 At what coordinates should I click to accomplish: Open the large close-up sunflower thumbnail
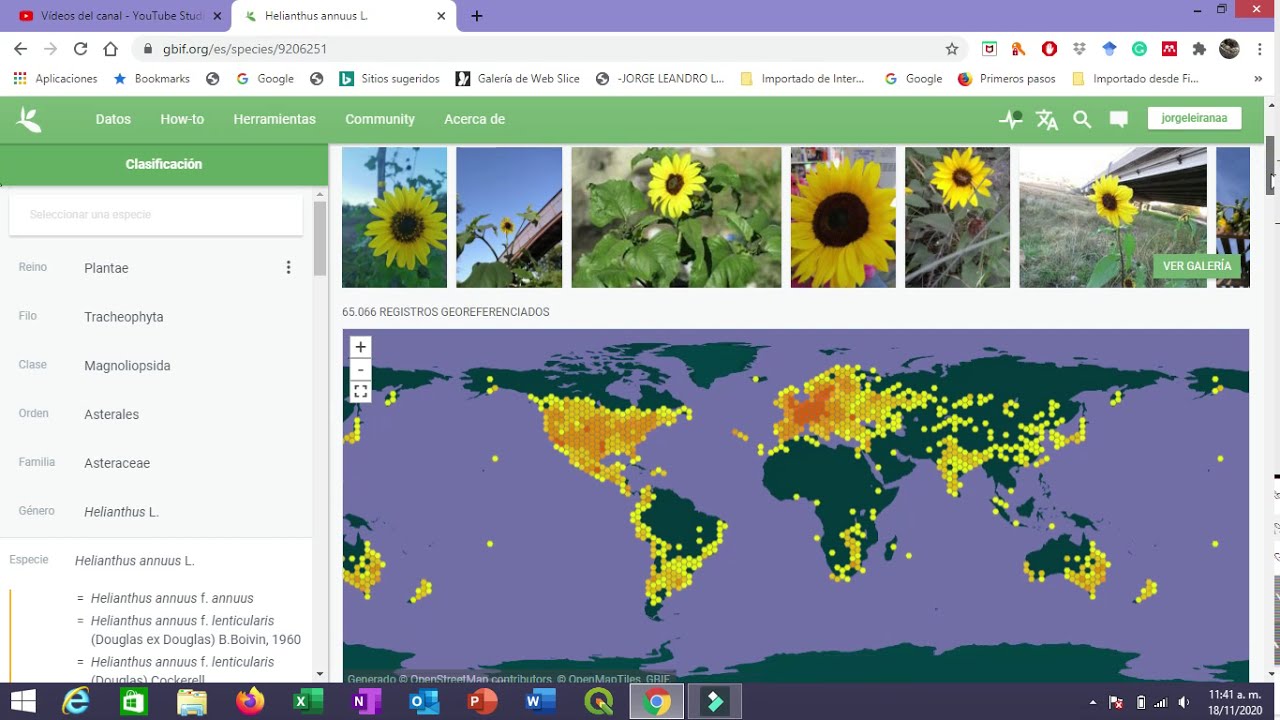pos(843,217)
